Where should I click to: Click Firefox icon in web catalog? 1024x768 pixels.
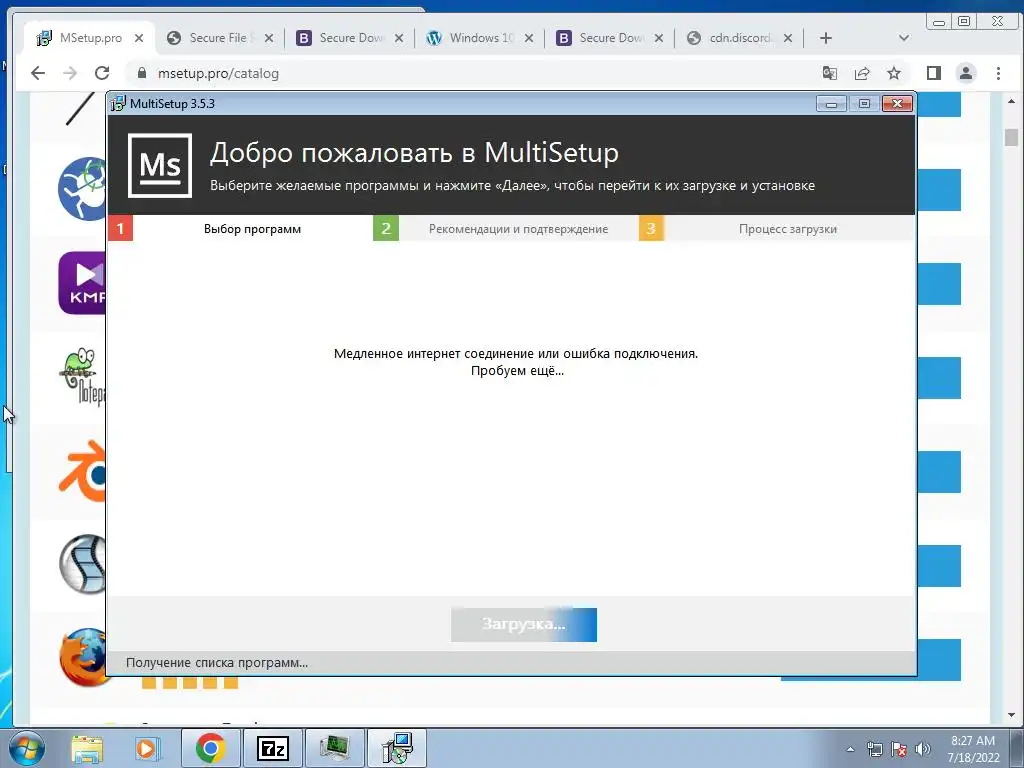click(82, 657)
